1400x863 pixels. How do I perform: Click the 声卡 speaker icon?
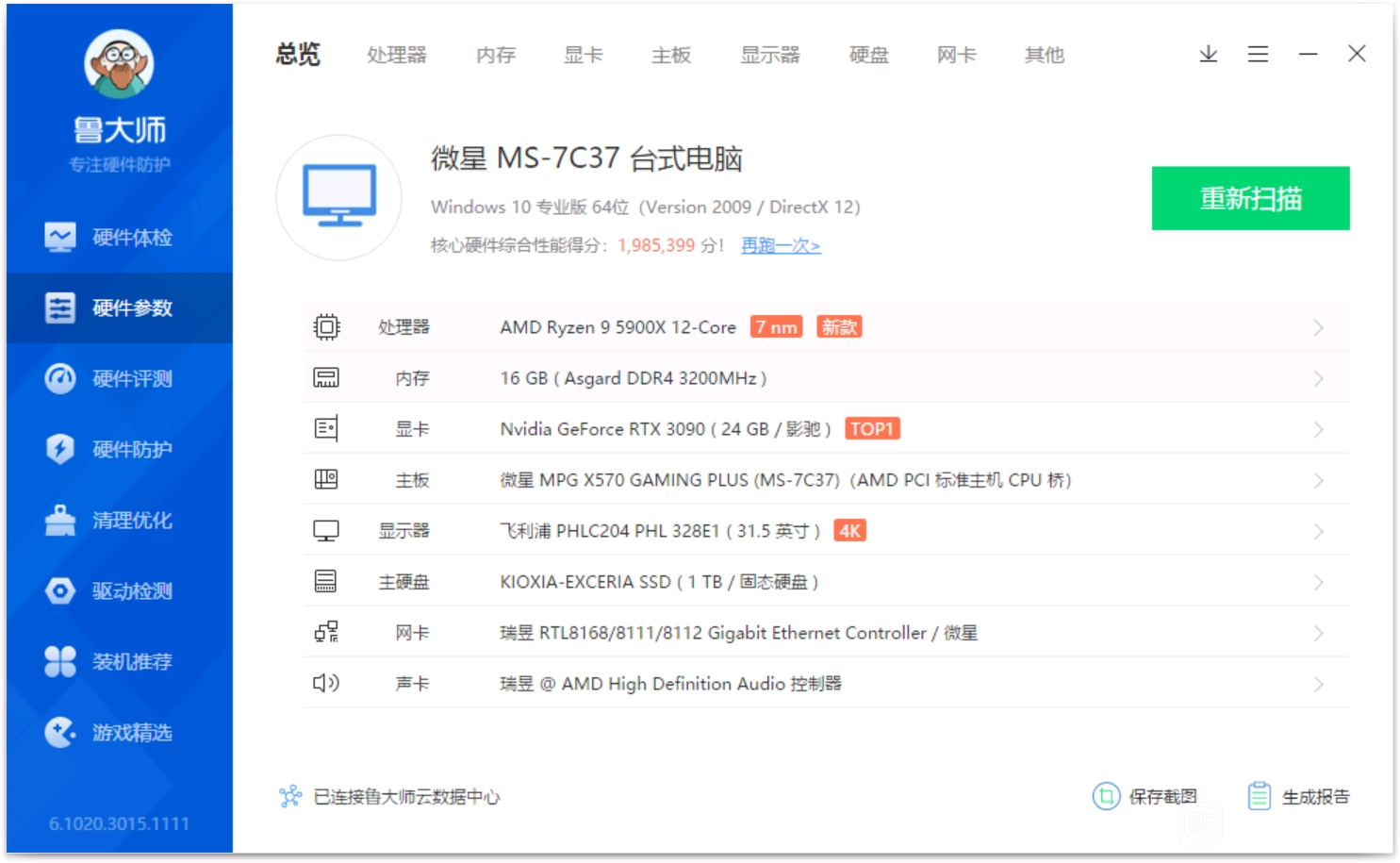326,684
